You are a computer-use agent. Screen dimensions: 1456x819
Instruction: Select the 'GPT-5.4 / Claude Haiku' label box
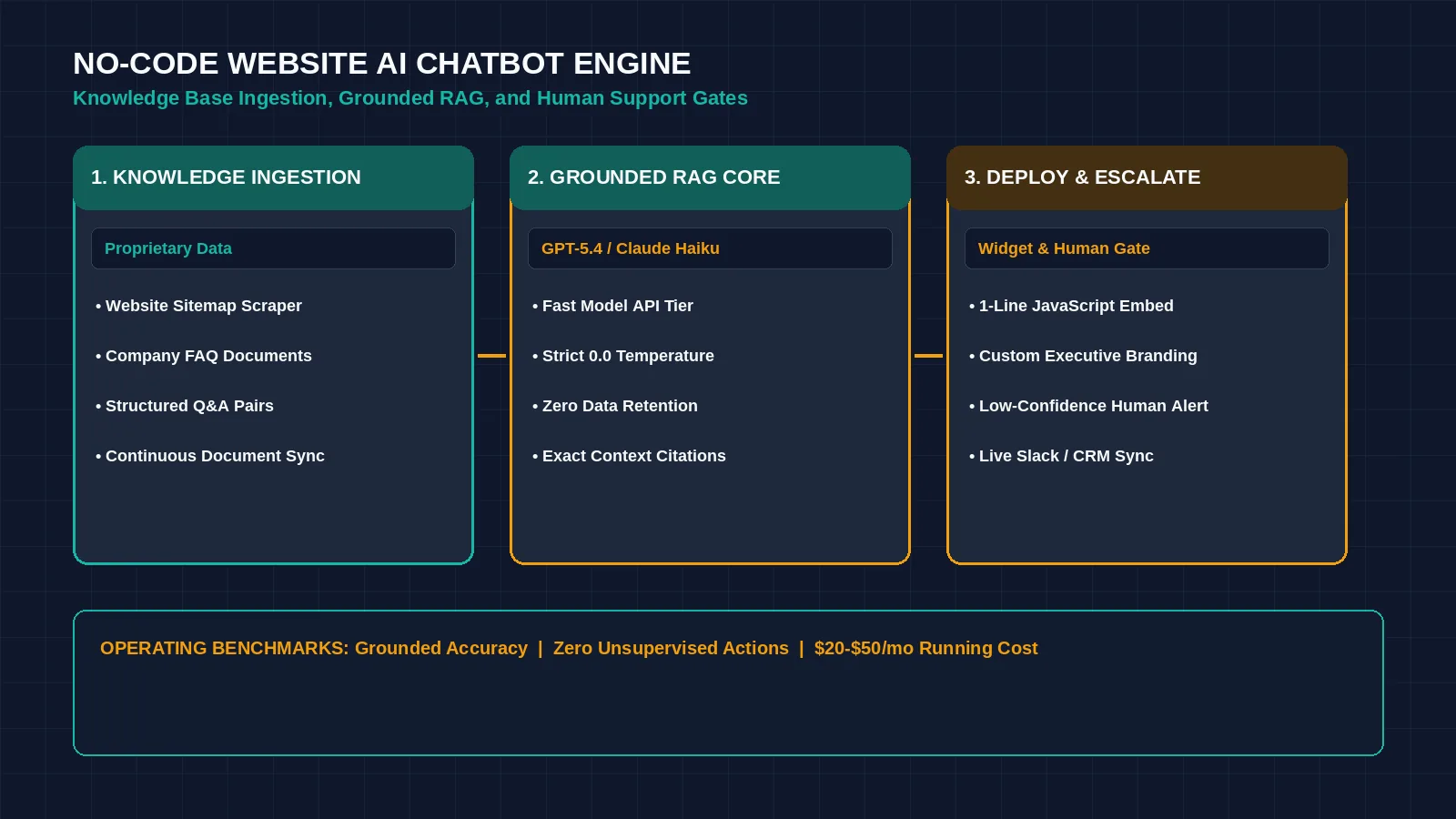tap(710, 248)
